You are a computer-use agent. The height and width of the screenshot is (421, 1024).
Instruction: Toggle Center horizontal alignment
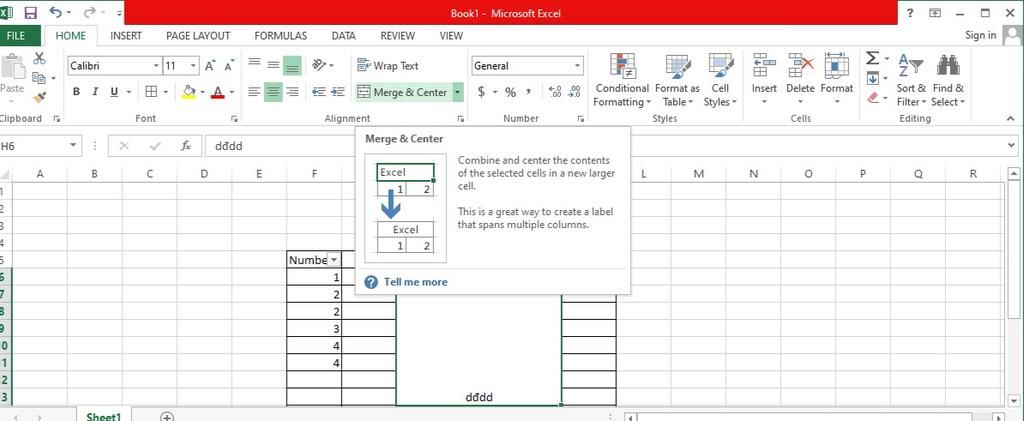point(274,92)
